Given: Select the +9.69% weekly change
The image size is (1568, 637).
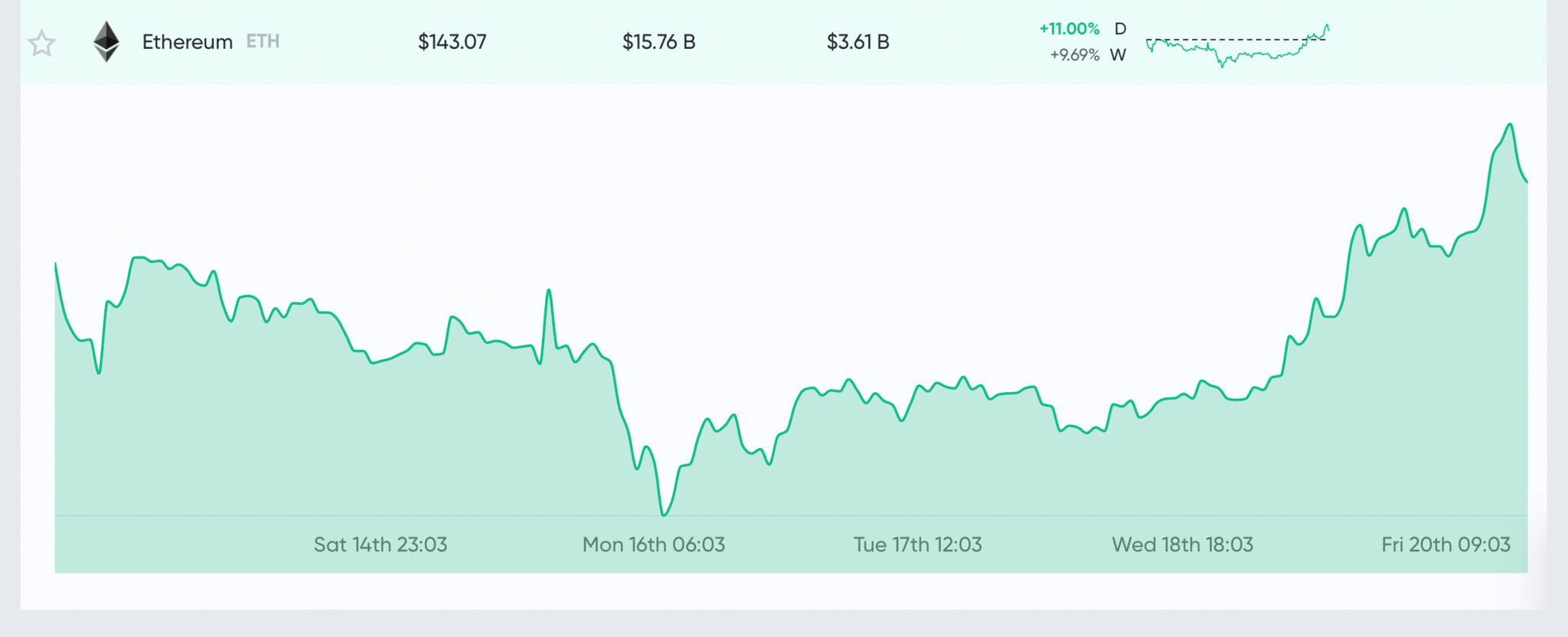Looking at the screenshot, I should click(1074, 55).
